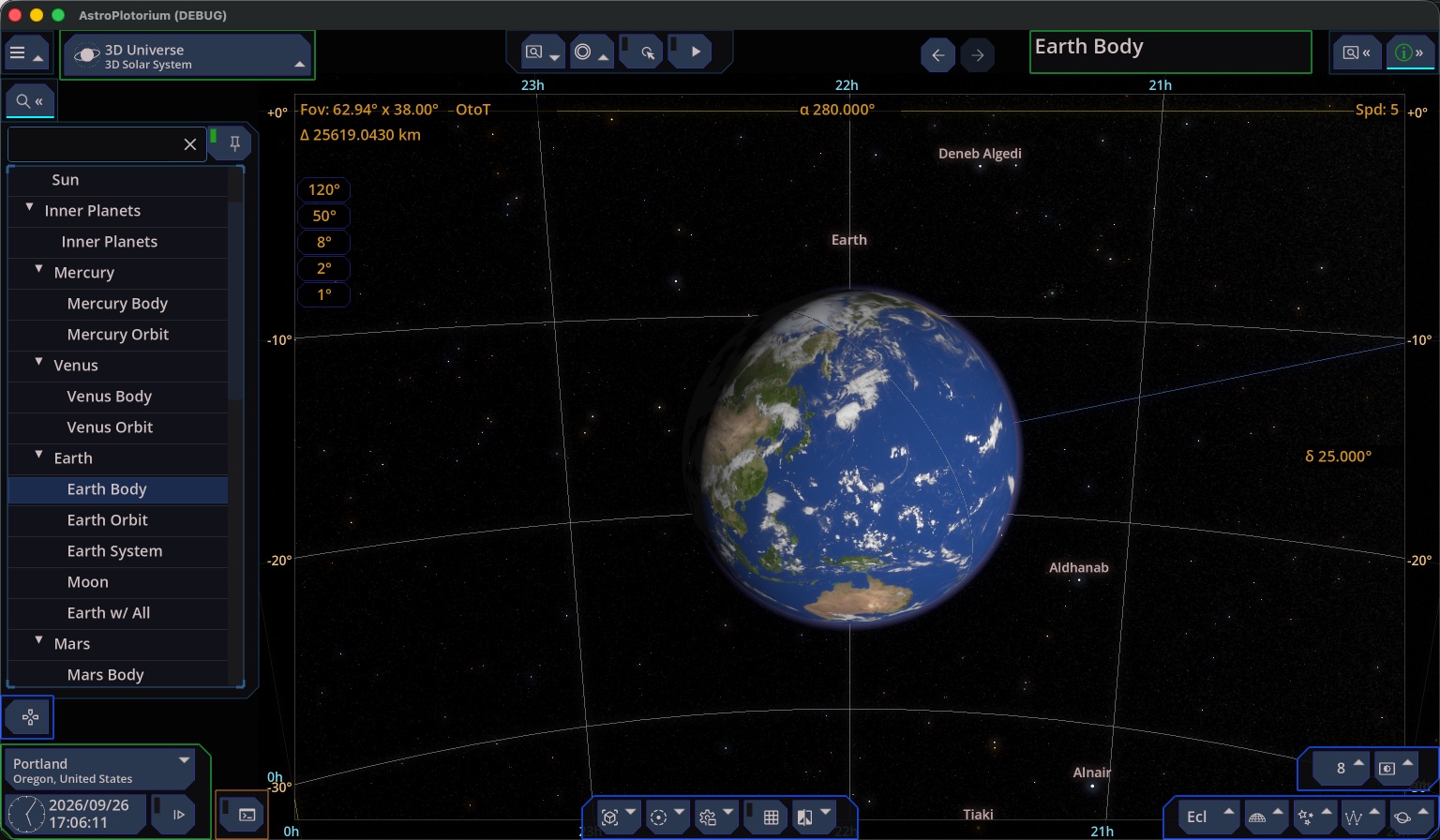Select Earth w/ All entry
The height and width of the screenshot is (840, 1440).
(x=118, y=613)
